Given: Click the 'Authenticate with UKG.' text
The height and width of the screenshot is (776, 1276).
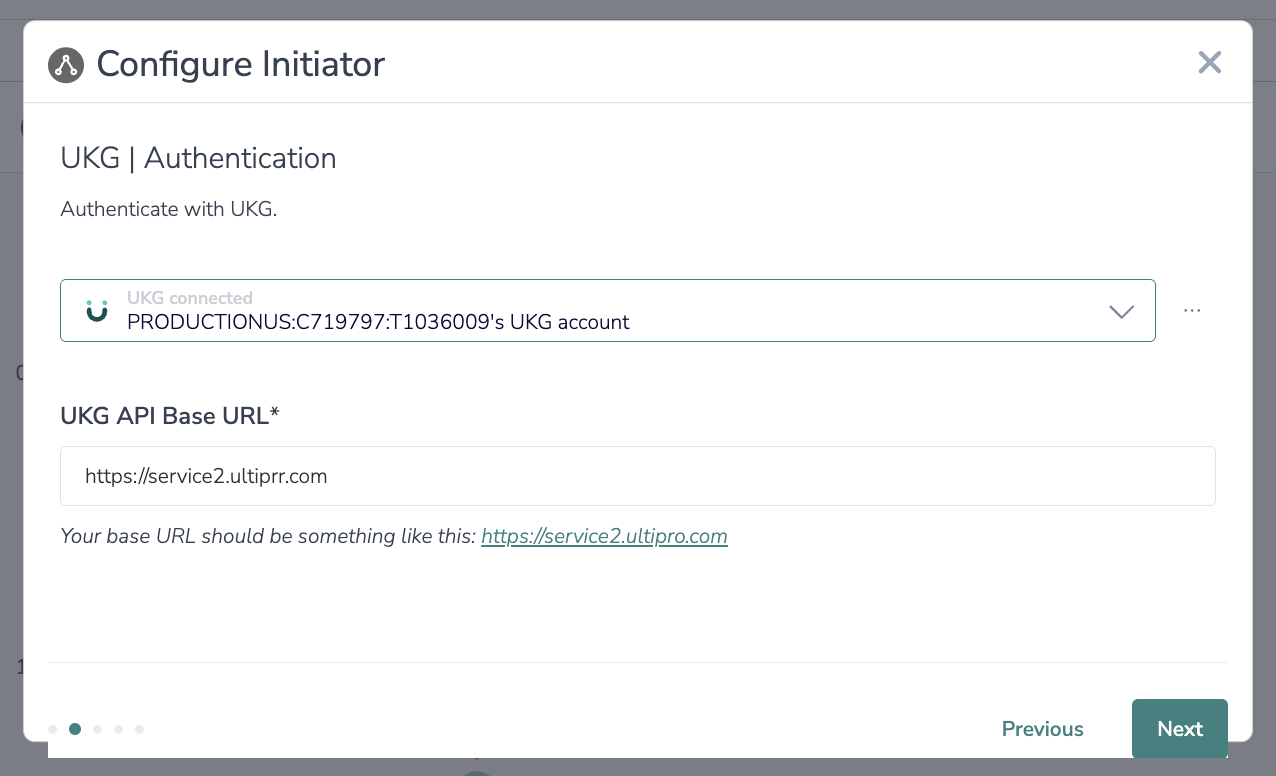Looking at the screenshot, I should [x=168, y=210].
